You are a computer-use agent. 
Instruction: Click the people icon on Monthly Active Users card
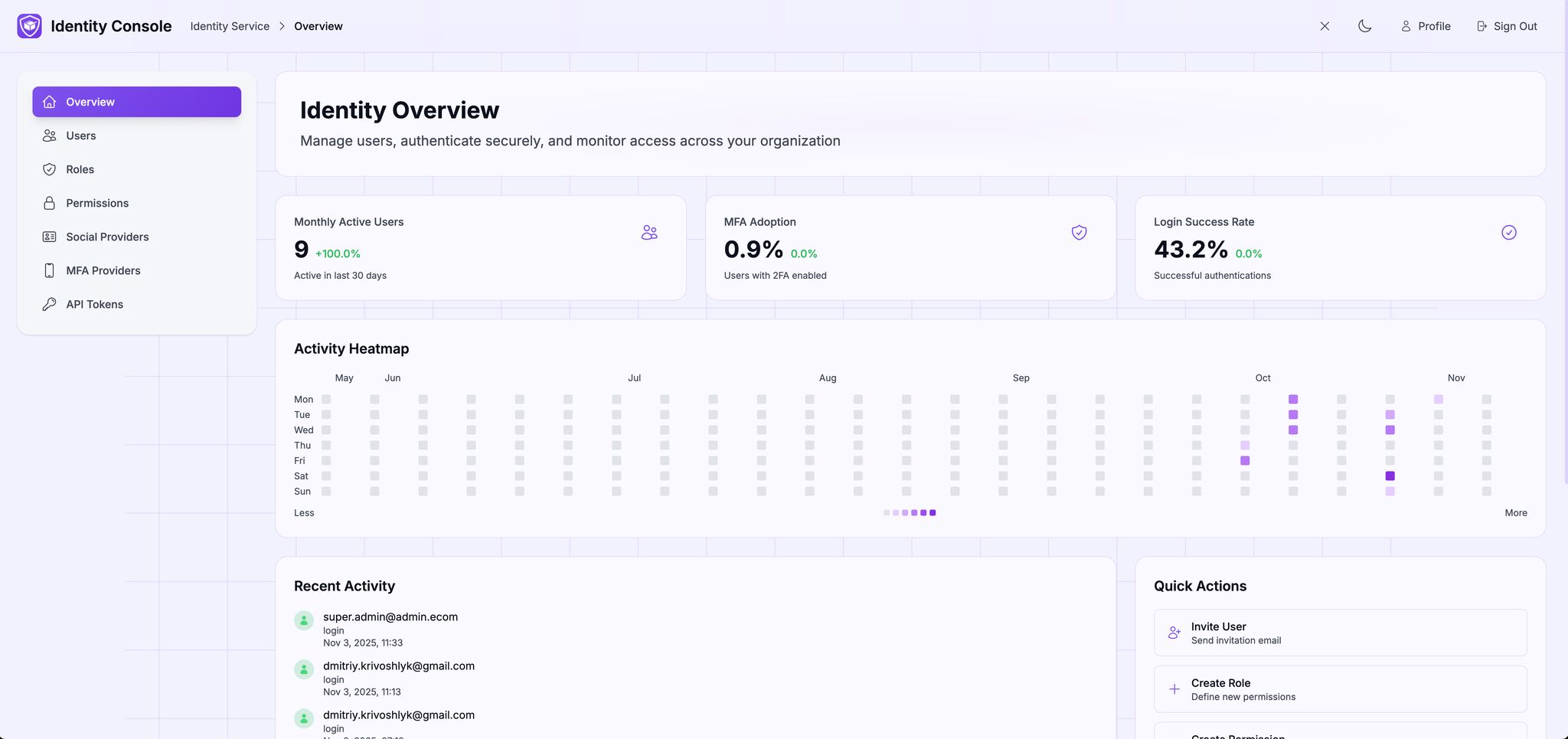click(649, 232)
